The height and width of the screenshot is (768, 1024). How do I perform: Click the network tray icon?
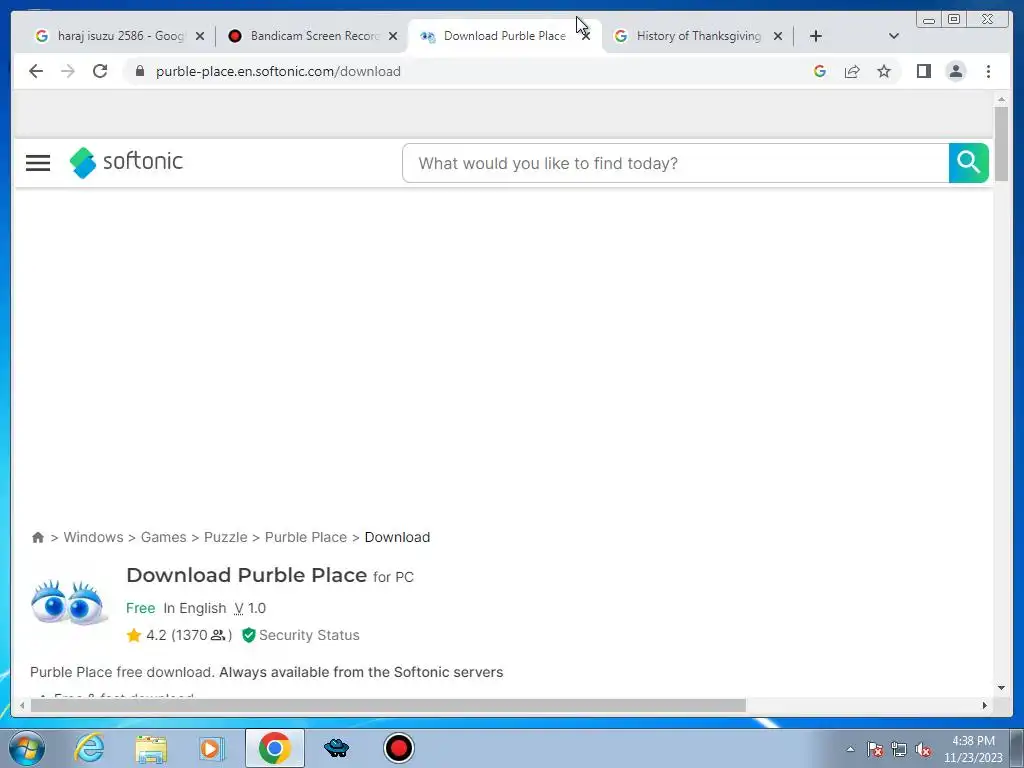tap(899, 749)
